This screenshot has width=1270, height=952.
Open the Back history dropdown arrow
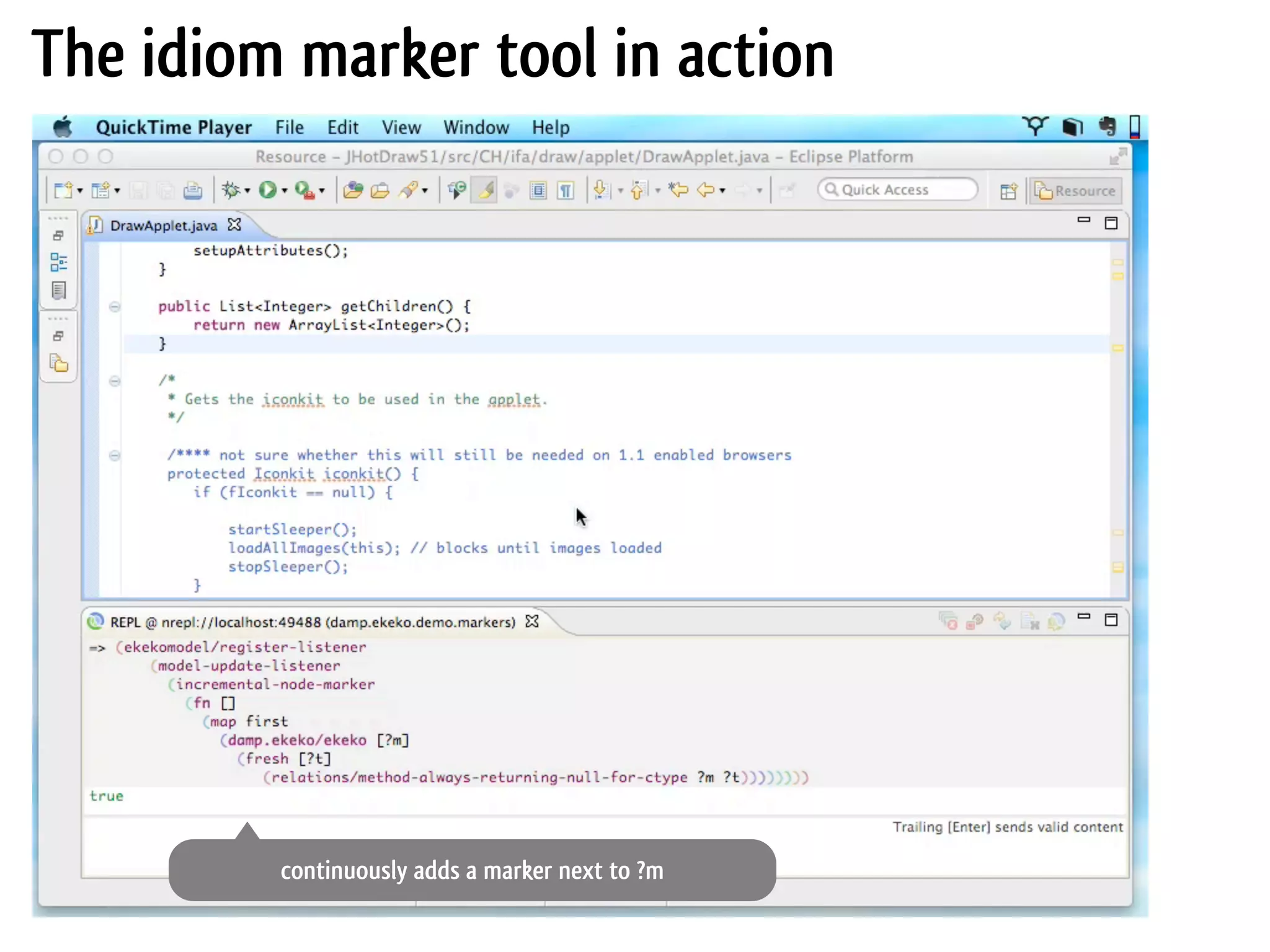coord(722,191)
